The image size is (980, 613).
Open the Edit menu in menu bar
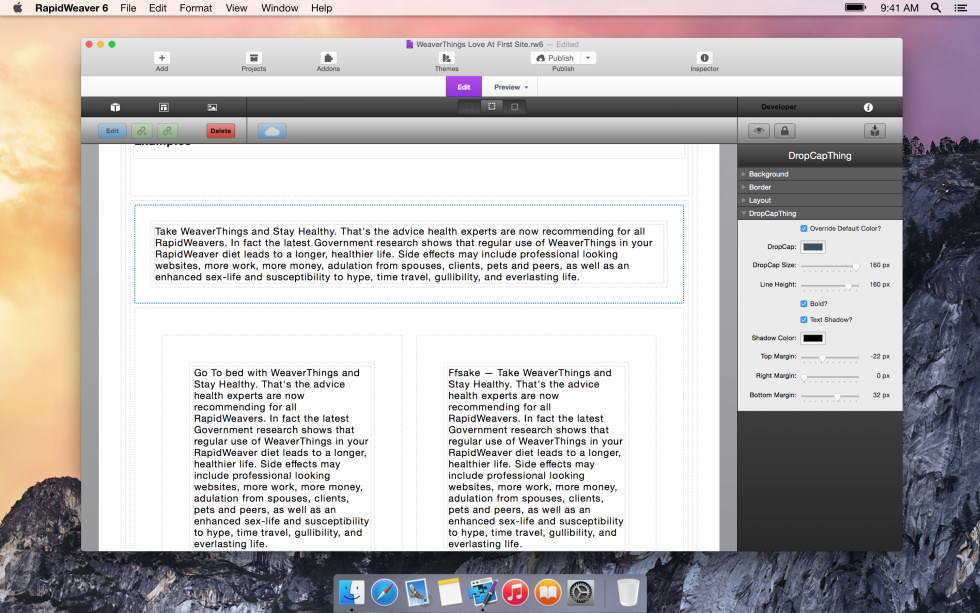[x=158, y=8]
